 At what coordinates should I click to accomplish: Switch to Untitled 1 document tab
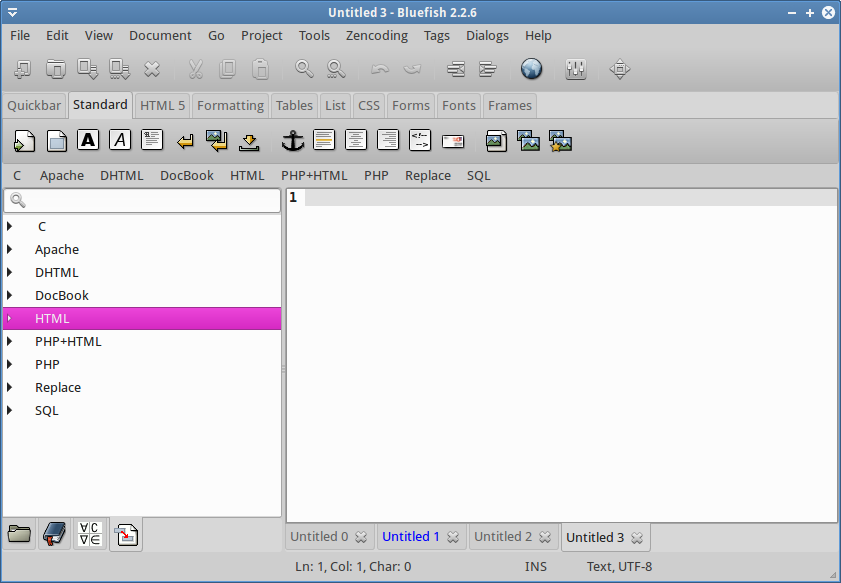[x=411, y=537]
